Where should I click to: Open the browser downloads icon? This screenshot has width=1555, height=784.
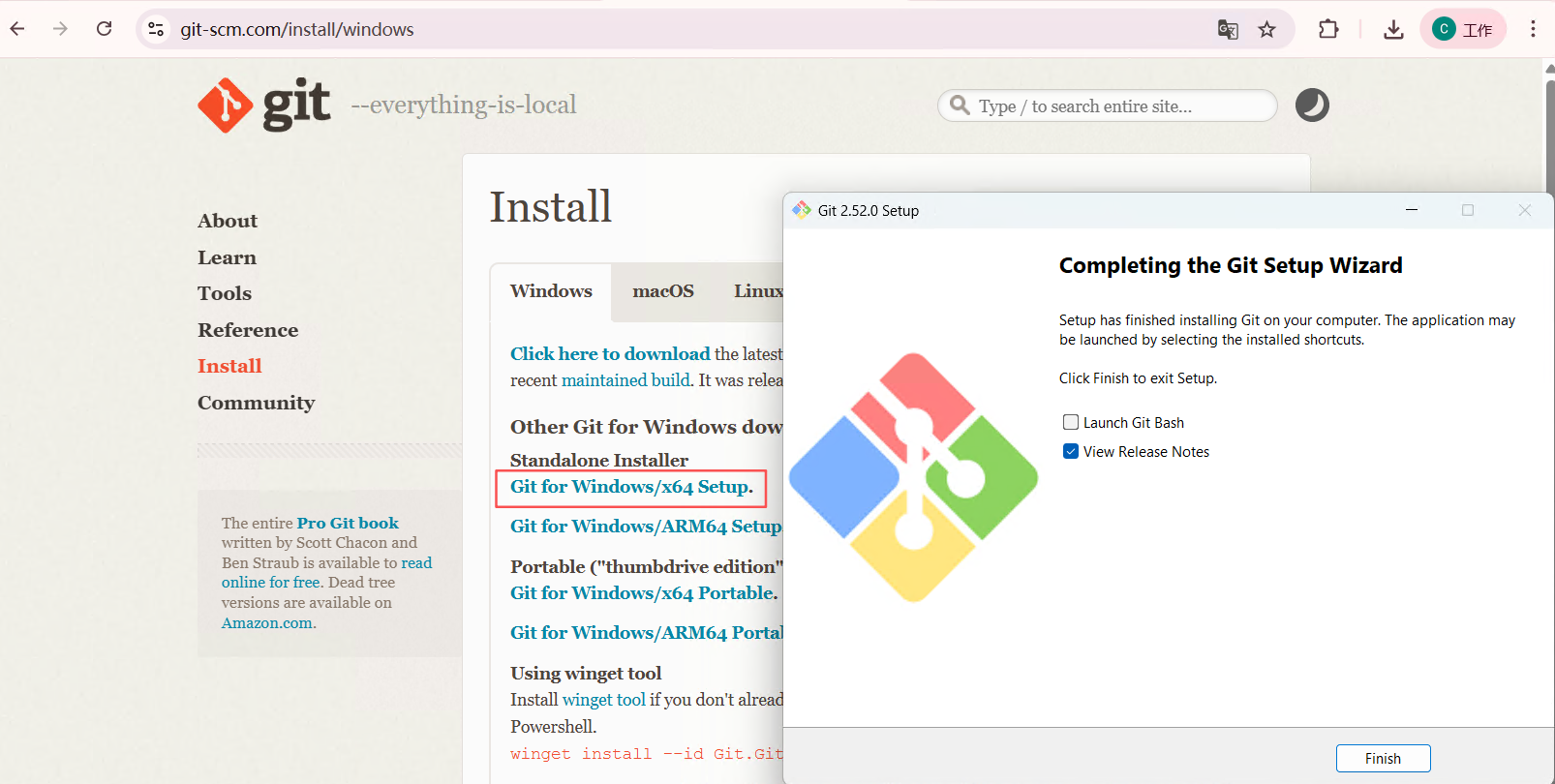pyautogui.click(x=1393, y=29)
